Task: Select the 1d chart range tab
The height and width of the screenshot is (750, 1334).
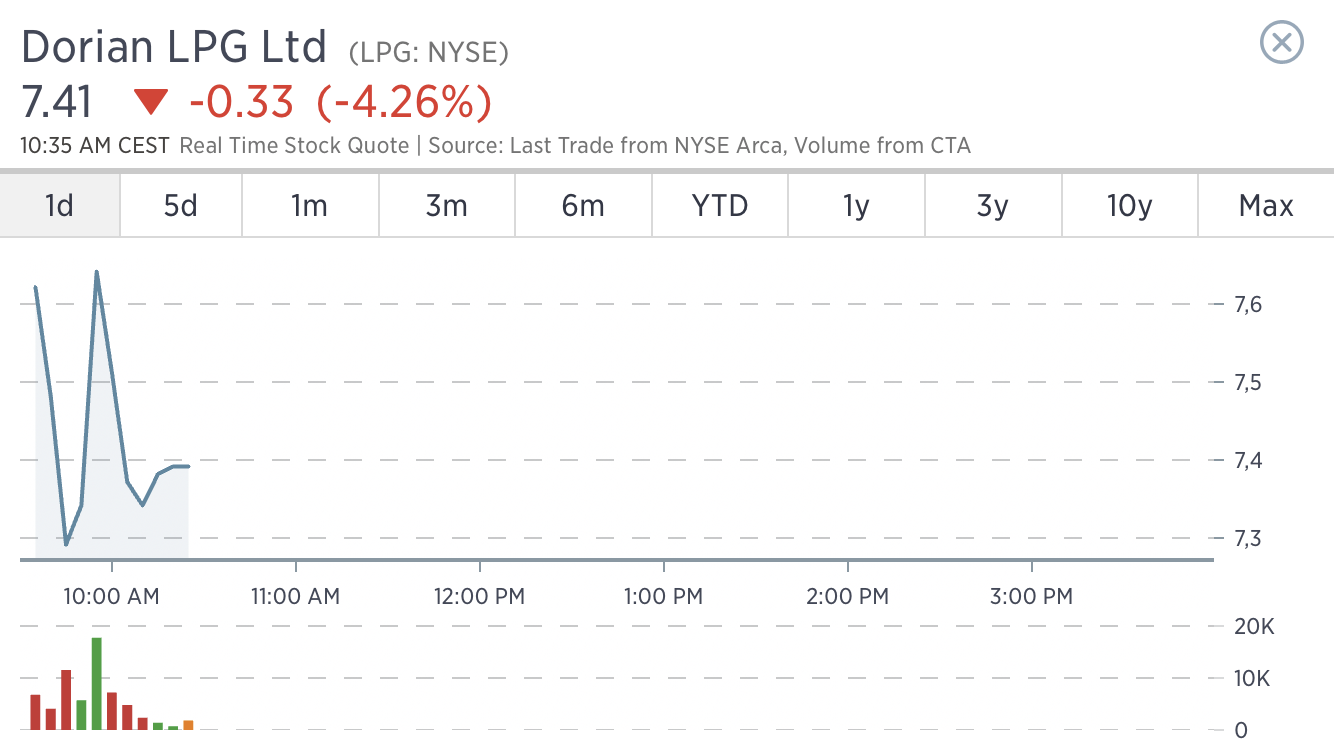Action: pos(60,206)
